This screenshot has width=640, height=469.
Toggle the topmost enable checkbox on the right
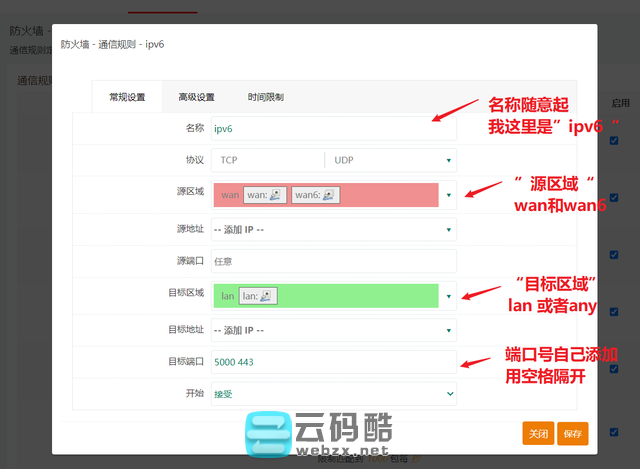coord(614,140)
